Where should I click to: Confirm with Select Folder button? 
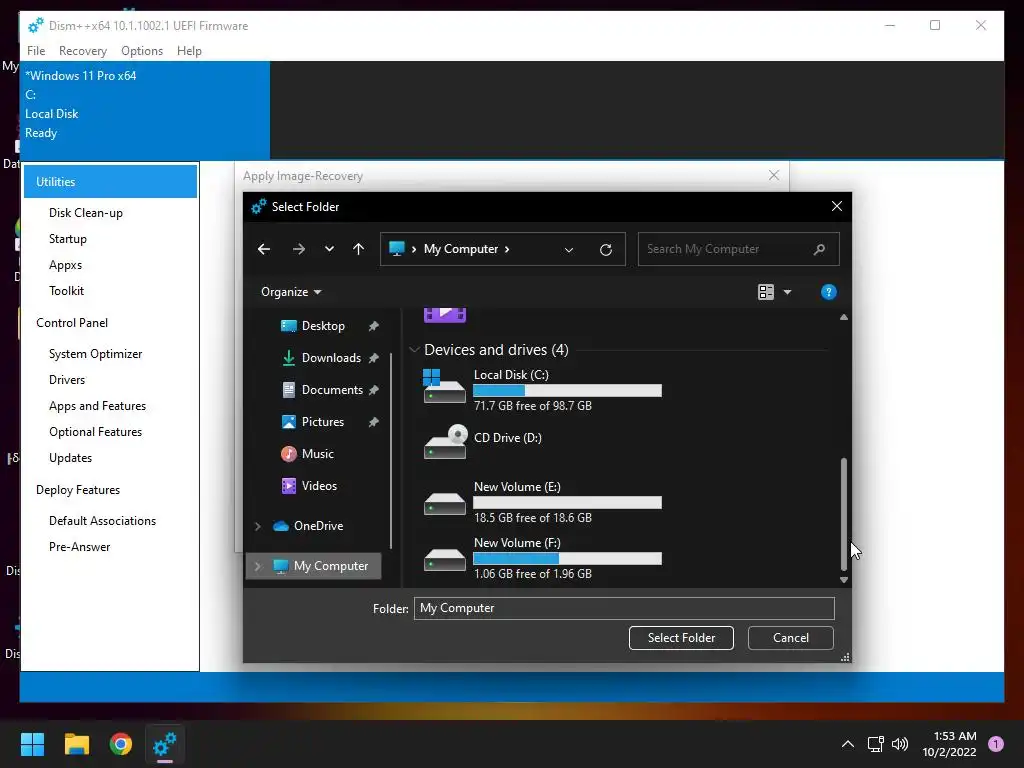[681, 638]
